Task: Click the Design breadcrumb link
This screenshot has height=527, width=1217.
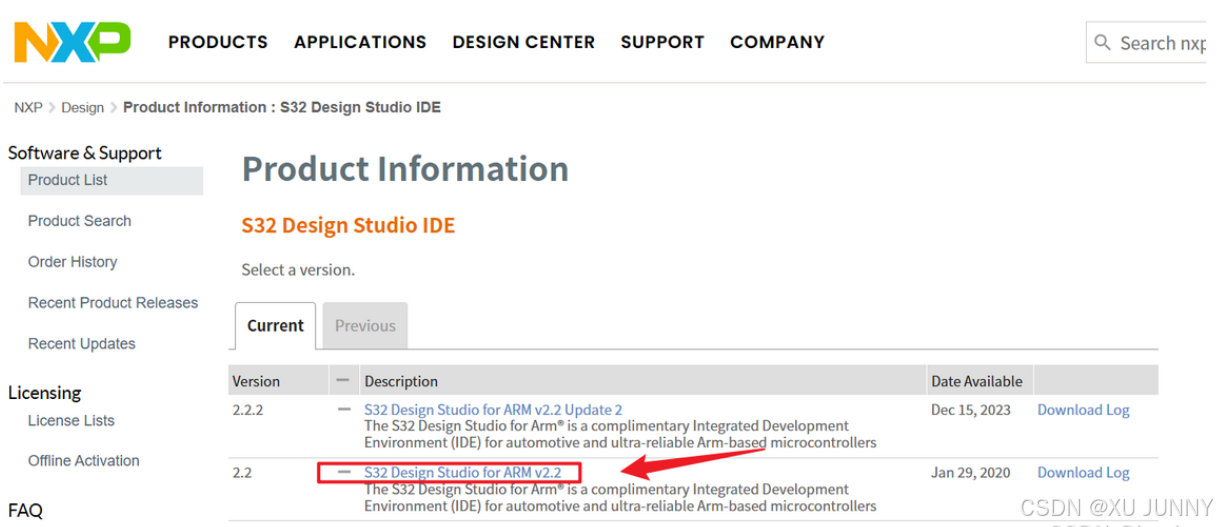Action: (82, 107)
